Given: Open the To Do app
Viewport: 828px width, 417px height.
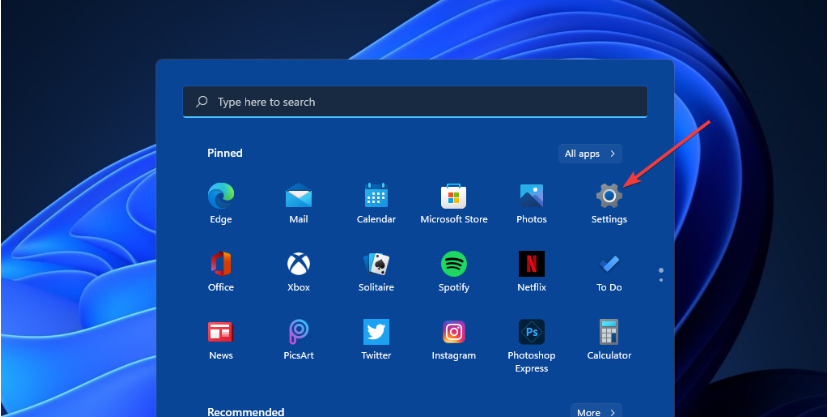Looking at the screenshot, I should pyautogui.click(x=609, y=271).
